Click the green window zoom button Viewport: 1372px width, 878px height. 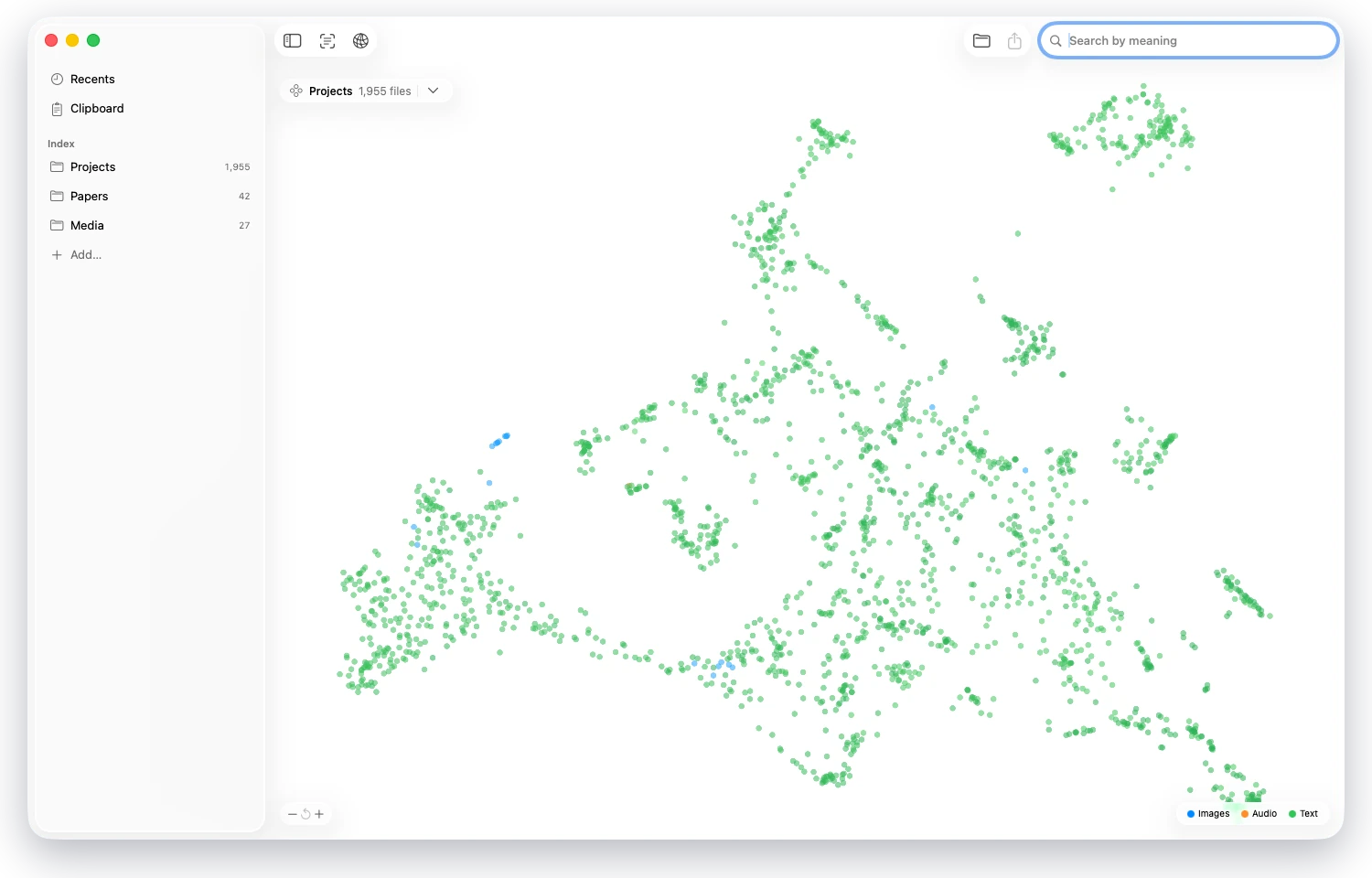(93, 40)
